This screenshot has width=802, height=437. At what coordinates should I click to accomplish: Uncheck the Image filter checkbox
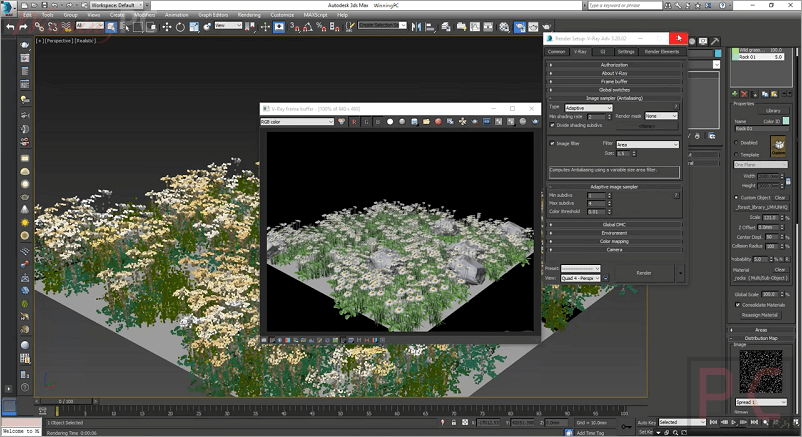click(553, 144)
